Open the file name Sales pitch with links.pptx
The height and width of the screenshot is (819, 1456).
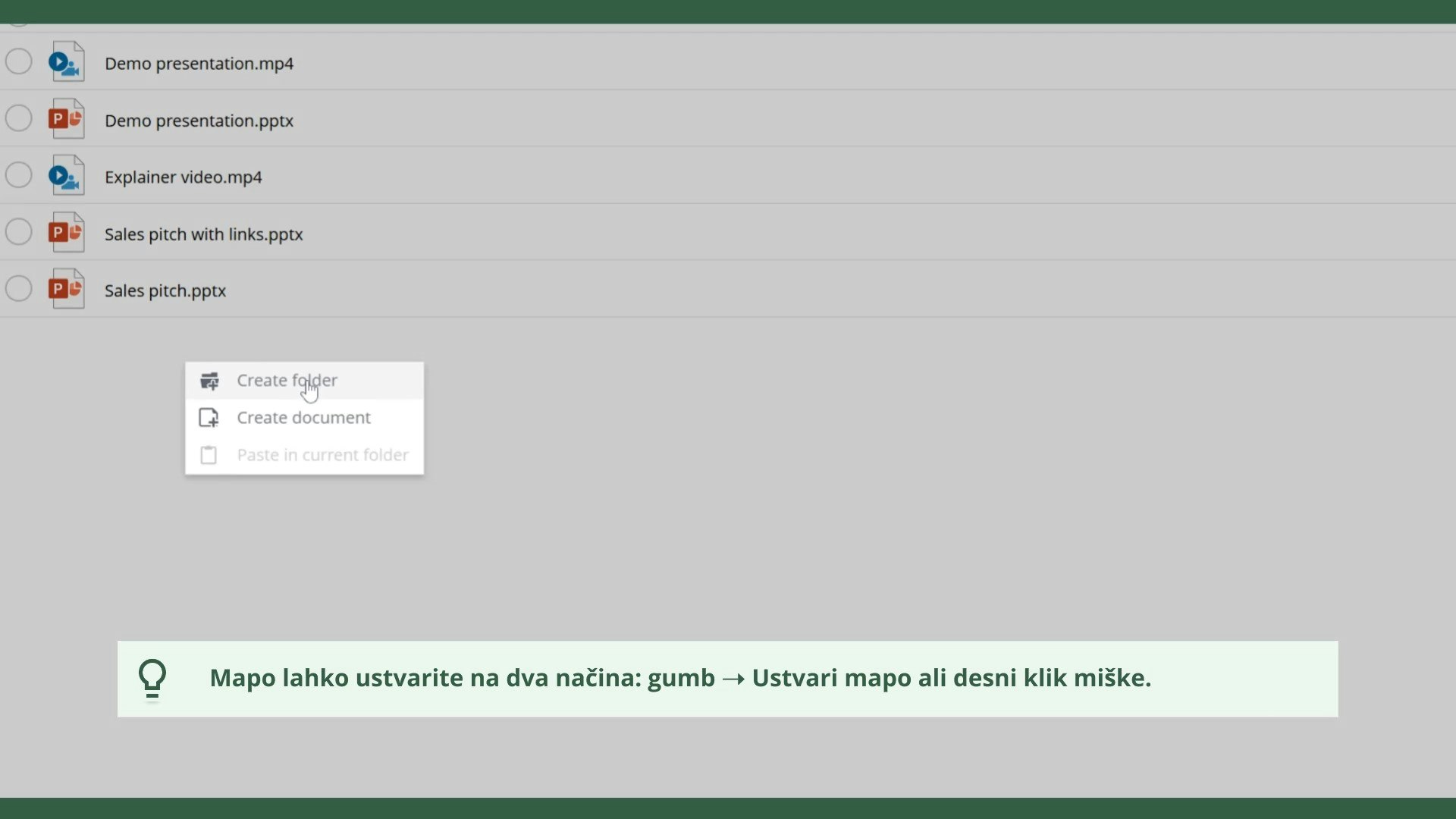[203, 234]
